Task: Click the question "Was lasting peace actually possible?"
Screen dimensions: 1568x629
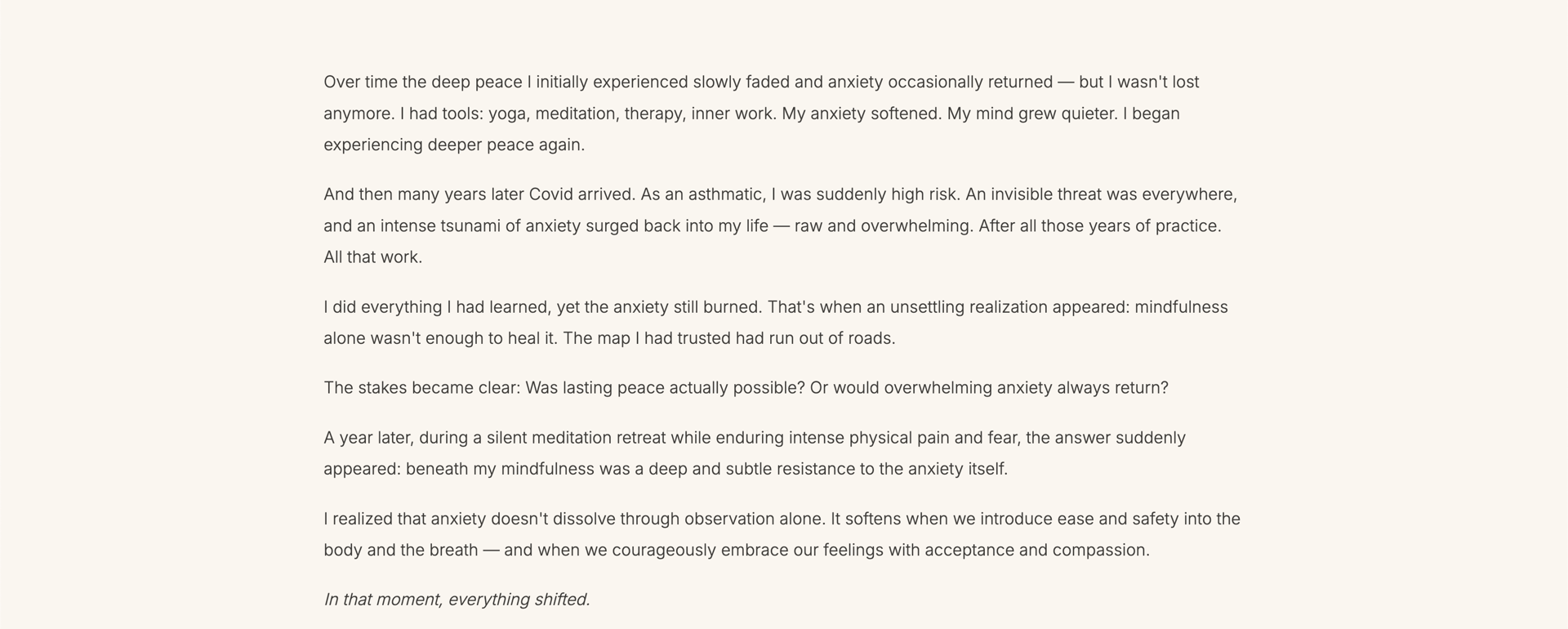Action: [665, 388]
